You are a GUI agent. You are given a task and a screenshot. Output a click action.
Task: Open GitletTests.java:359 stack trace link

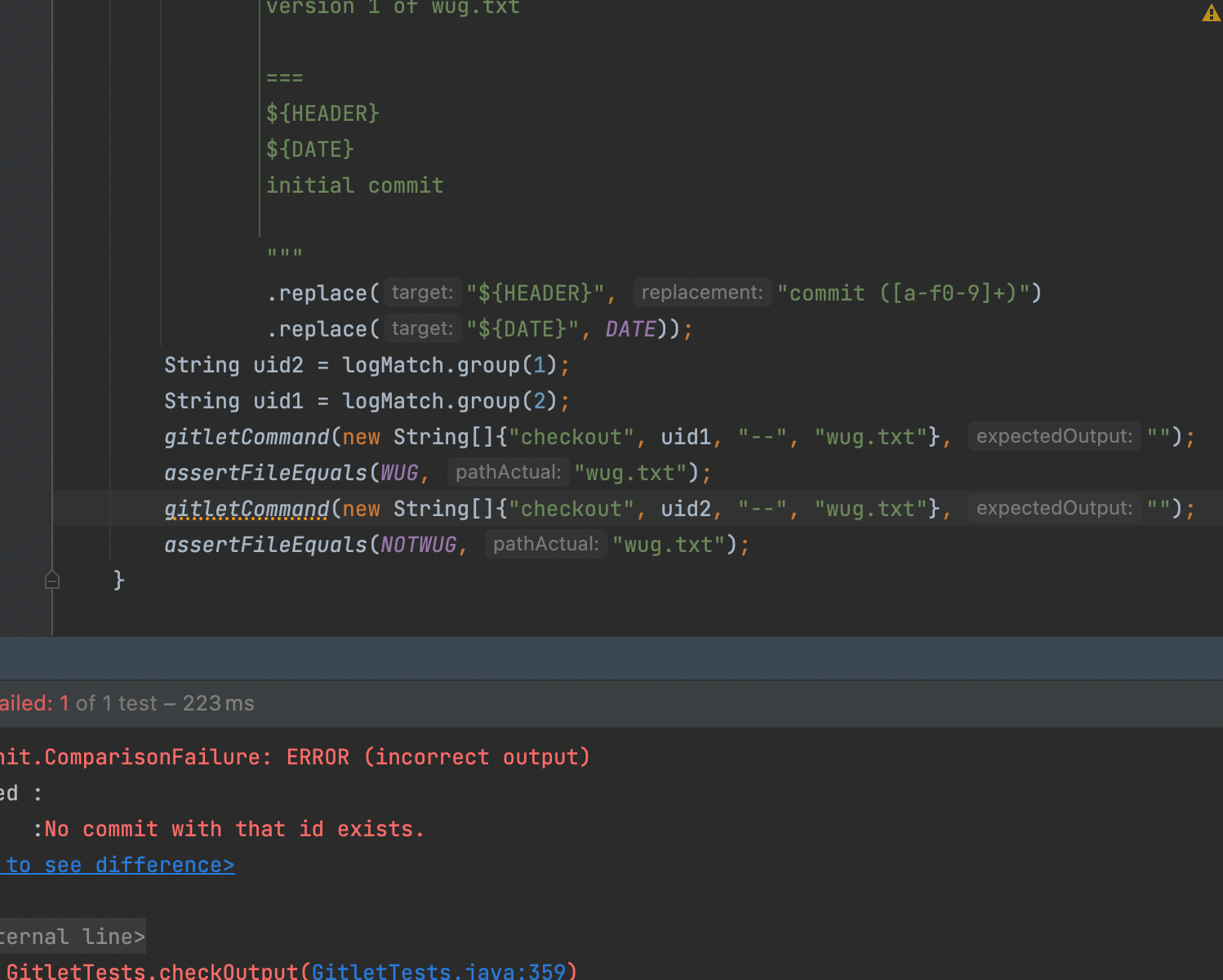[x=438, y=971]
